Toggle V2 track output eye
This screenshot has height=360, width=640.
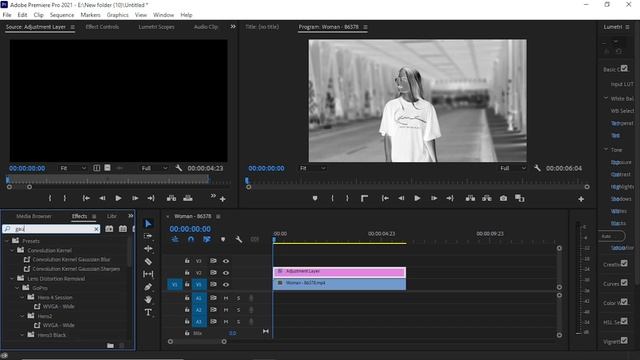226,273
